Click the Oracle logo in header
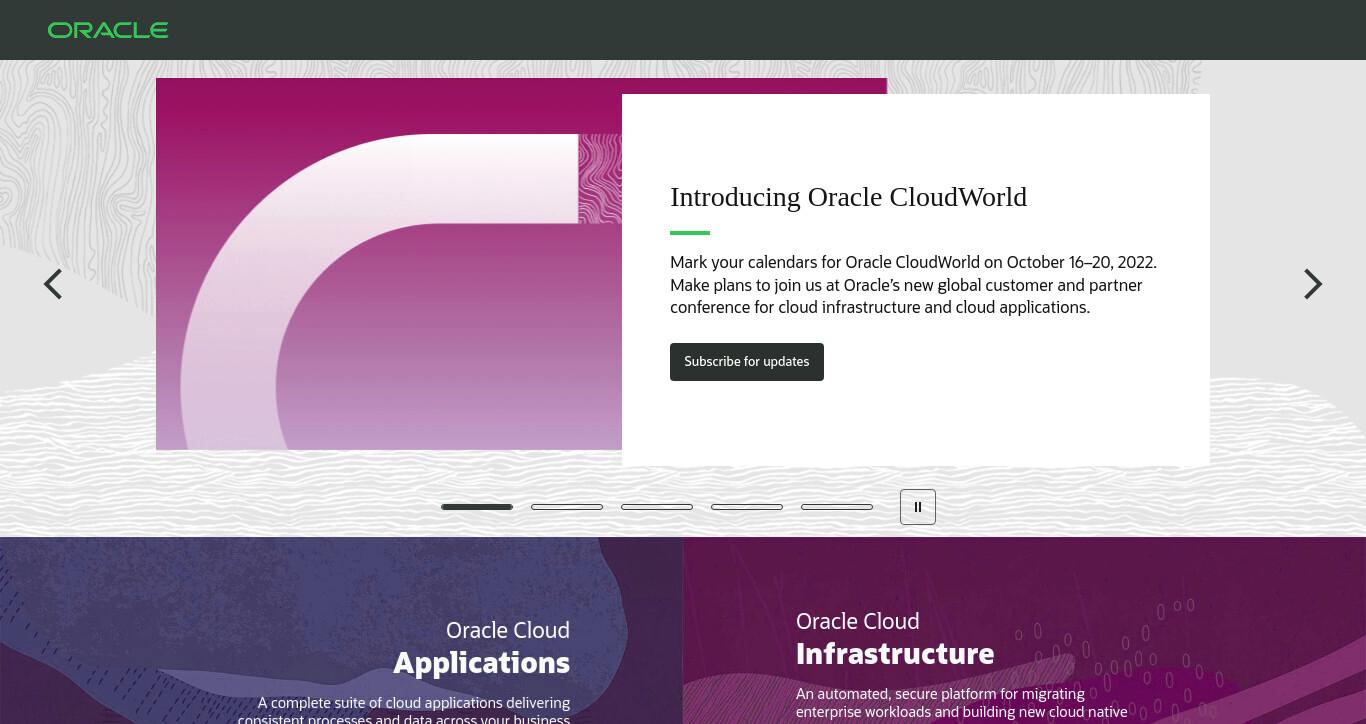This screenshot has height=724, width=1366. (x=108, y=30)
